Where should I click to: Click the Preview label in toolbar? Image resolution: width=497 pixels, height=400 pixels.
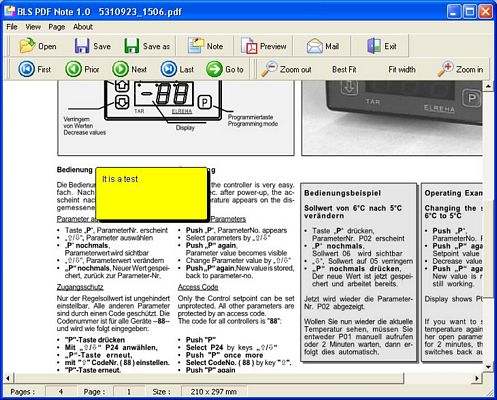(273, 46)
